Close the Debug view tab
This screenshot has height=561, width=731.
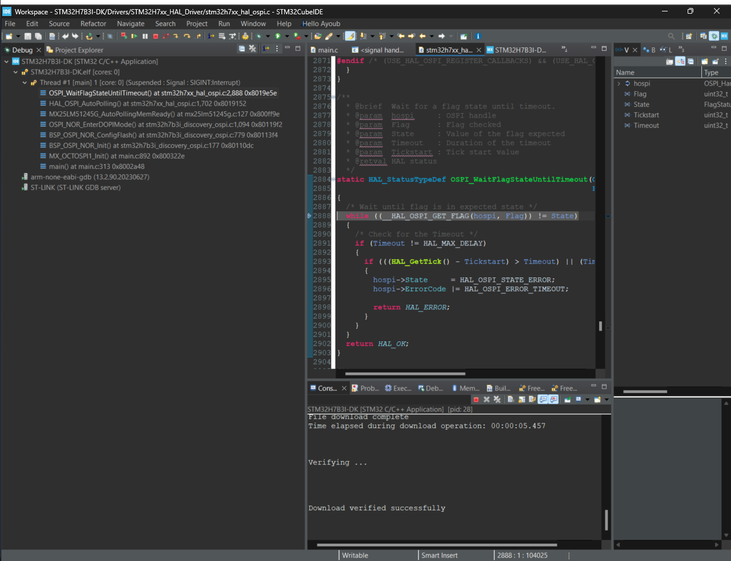[39, 50]
